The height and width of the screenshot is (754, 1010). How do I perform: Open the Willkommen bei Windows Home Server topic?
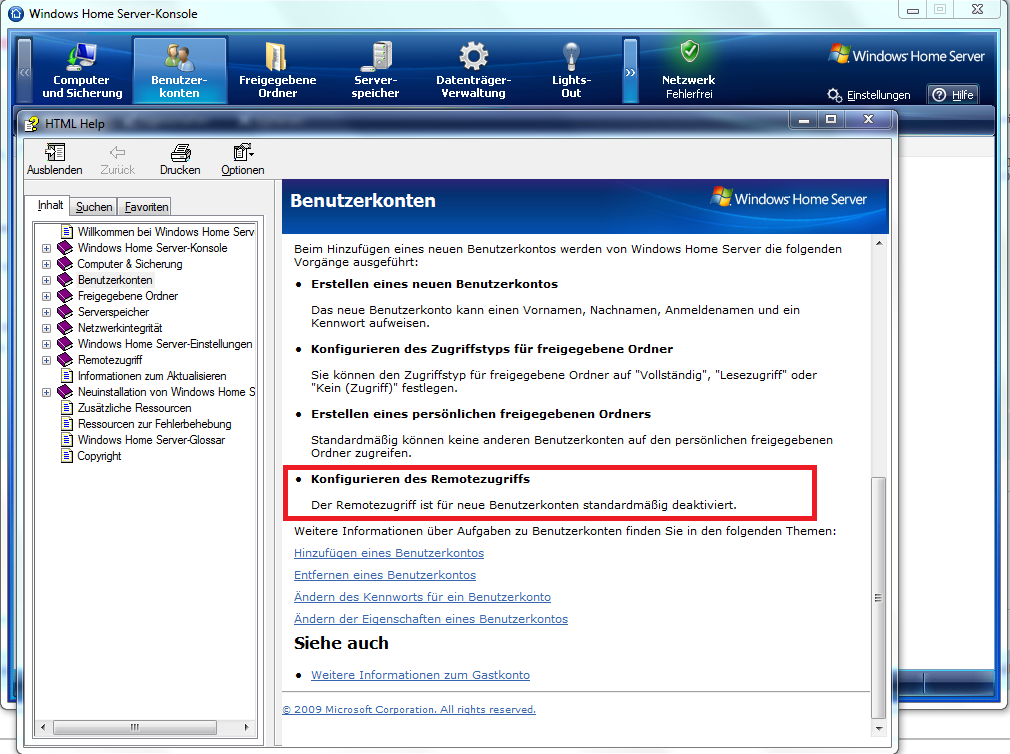point(166,232)
